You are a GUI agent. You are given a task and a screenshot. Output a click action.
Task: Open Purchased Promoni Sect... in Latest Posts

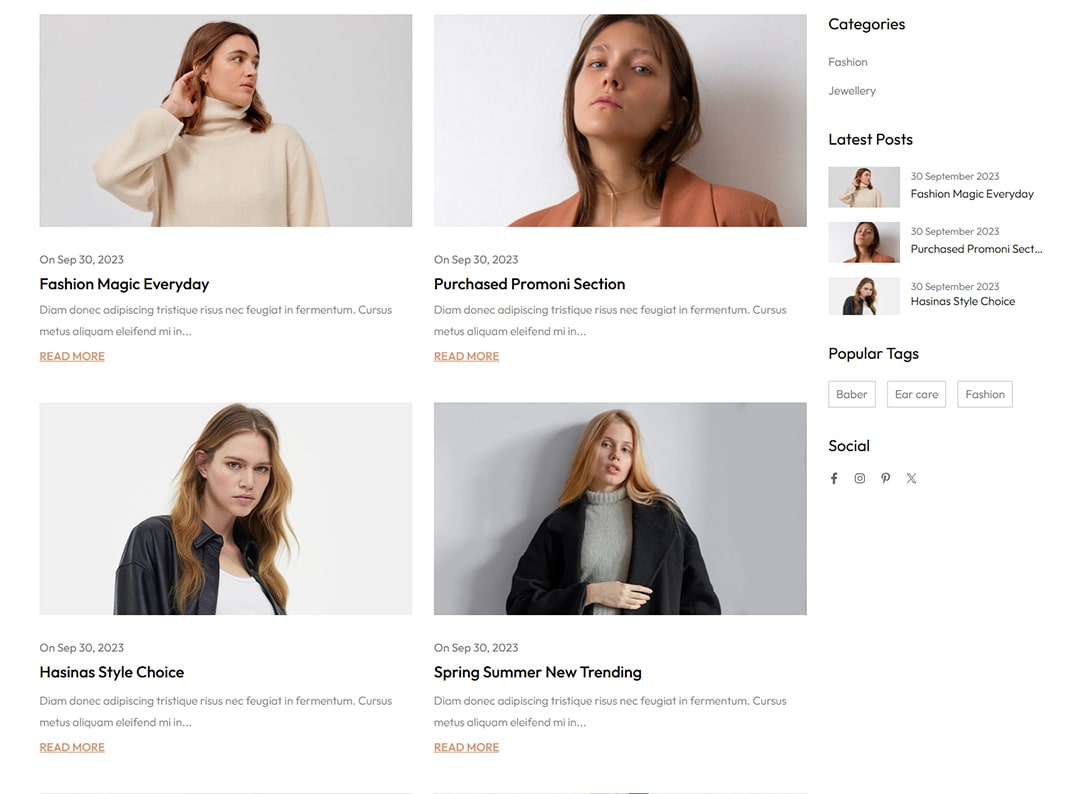976,249
